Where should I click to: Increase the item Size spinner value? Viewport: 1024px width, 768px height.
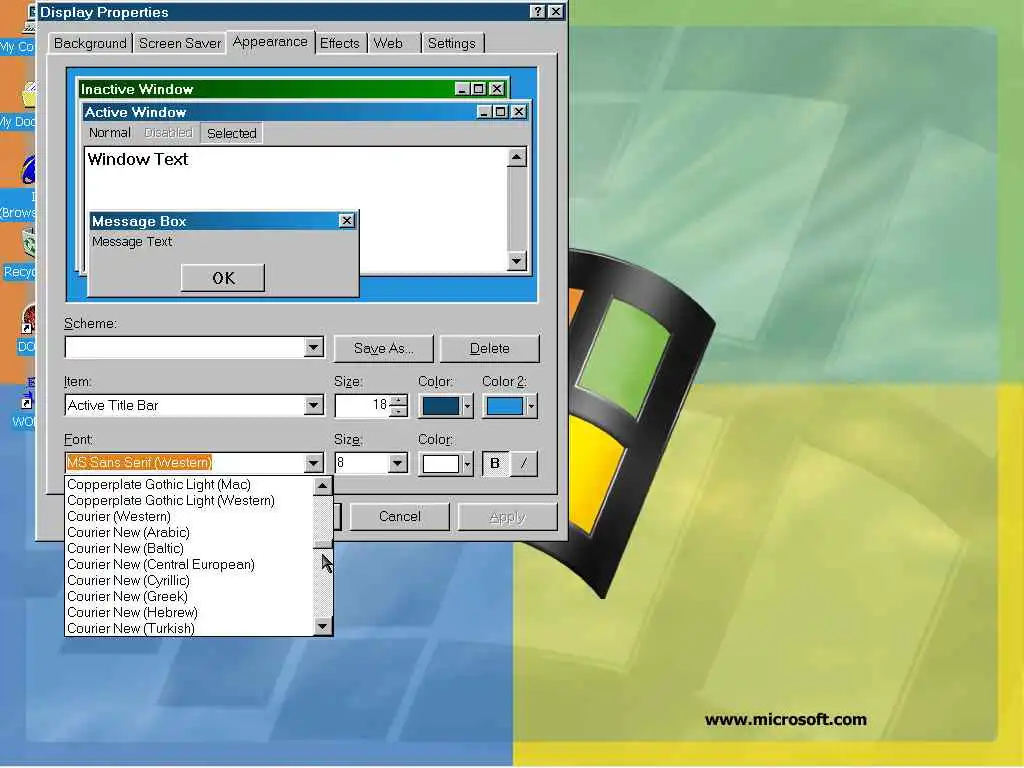[398, 400]
